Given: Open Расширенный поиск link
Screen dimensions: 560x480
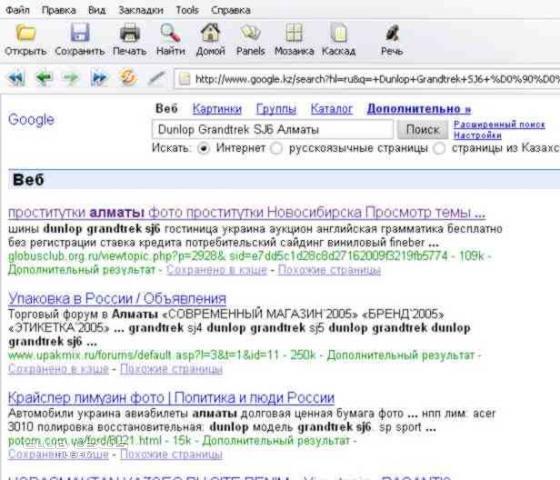Looking at the screenshot, I should coord(499,124).
